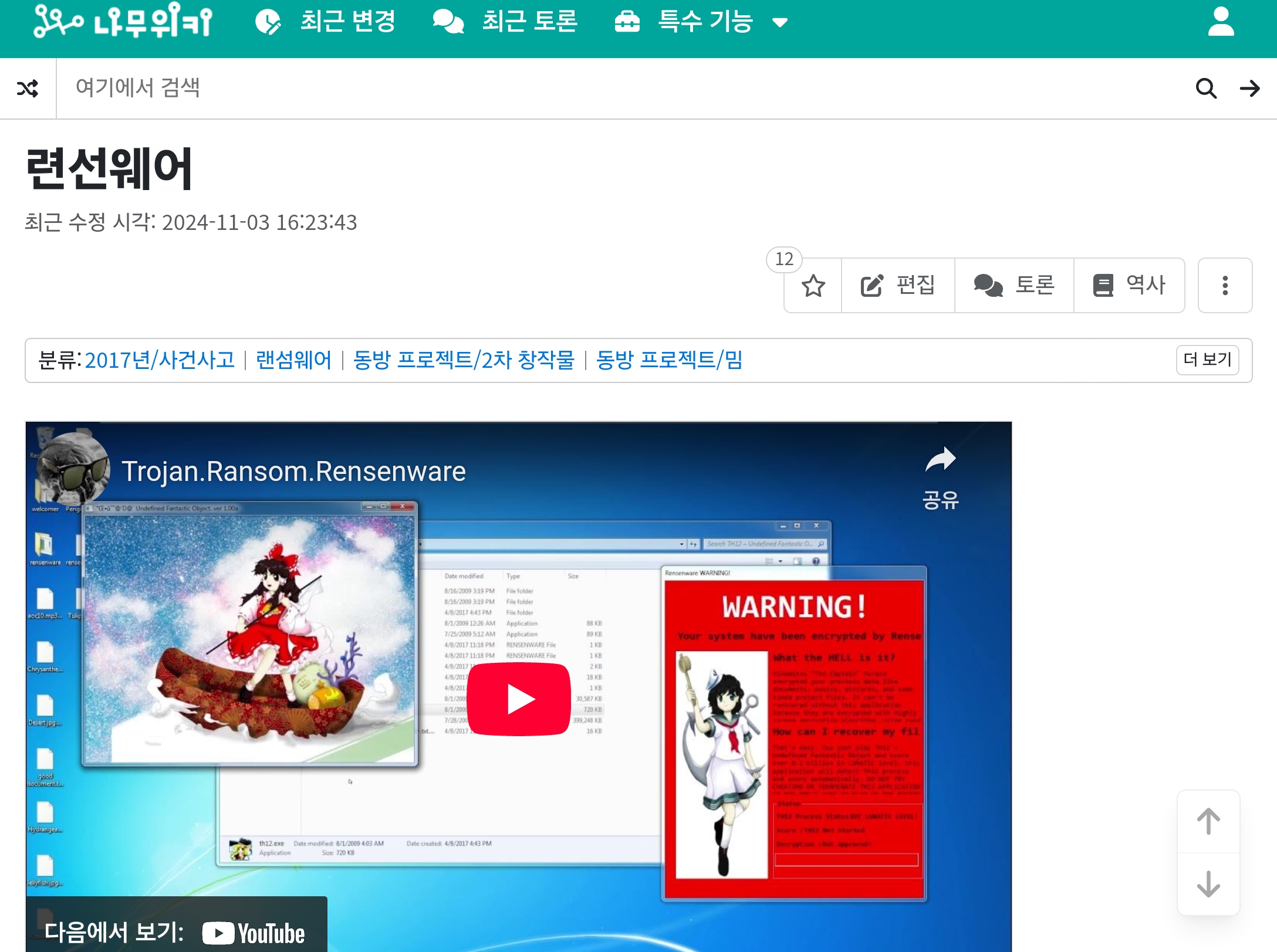Click the go arrow next to search
Image resolution: width=1277 pixels, height=952 pixels.
pyautogui.click(x=1249, y=89)
